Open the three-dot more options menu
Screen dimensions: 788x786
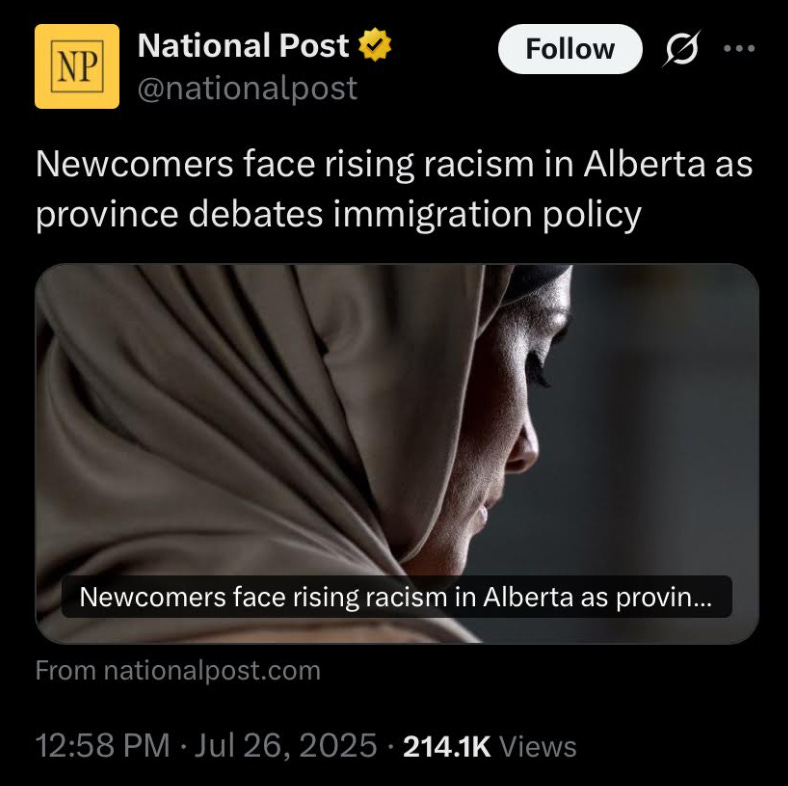click(x=739, y=49)
